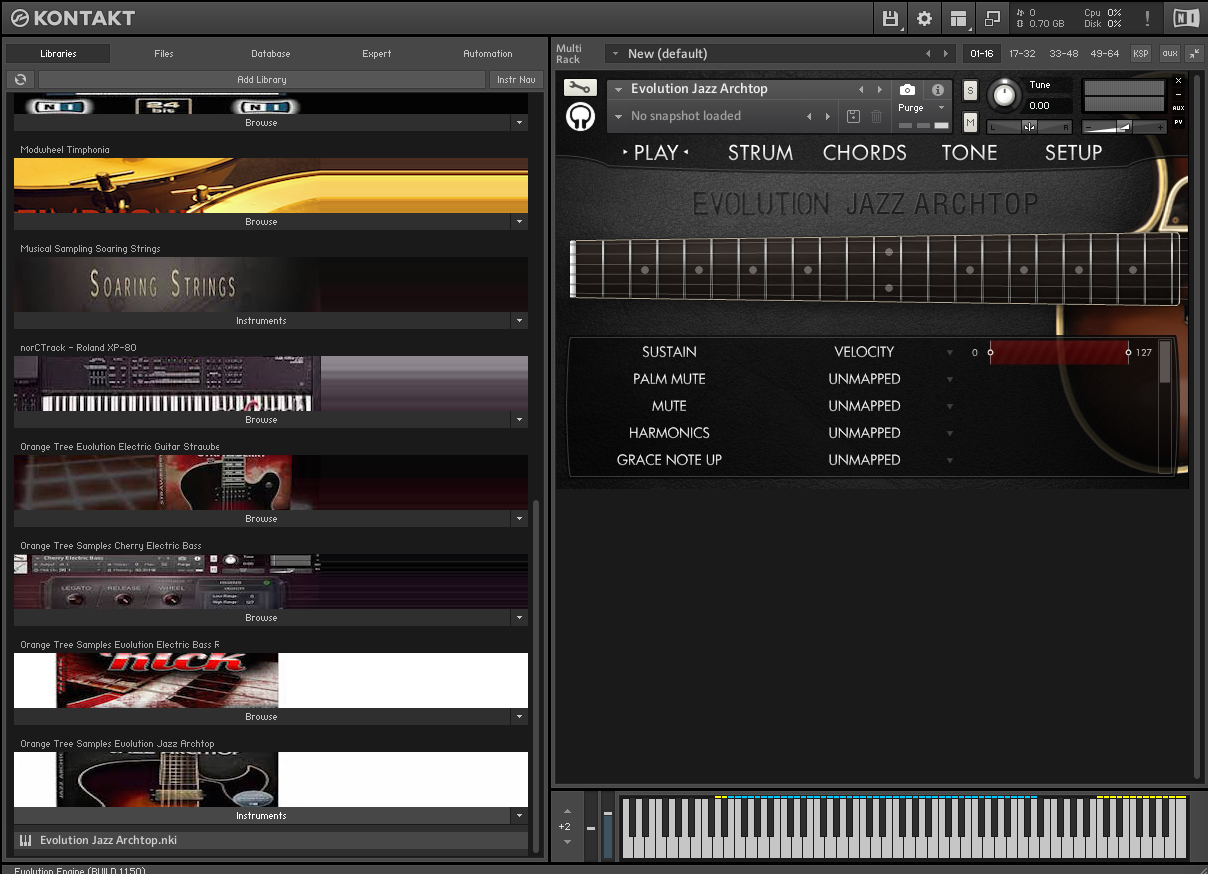Switch to the Database tab
The image size is (1208, 874).
(x=271, y=54)
